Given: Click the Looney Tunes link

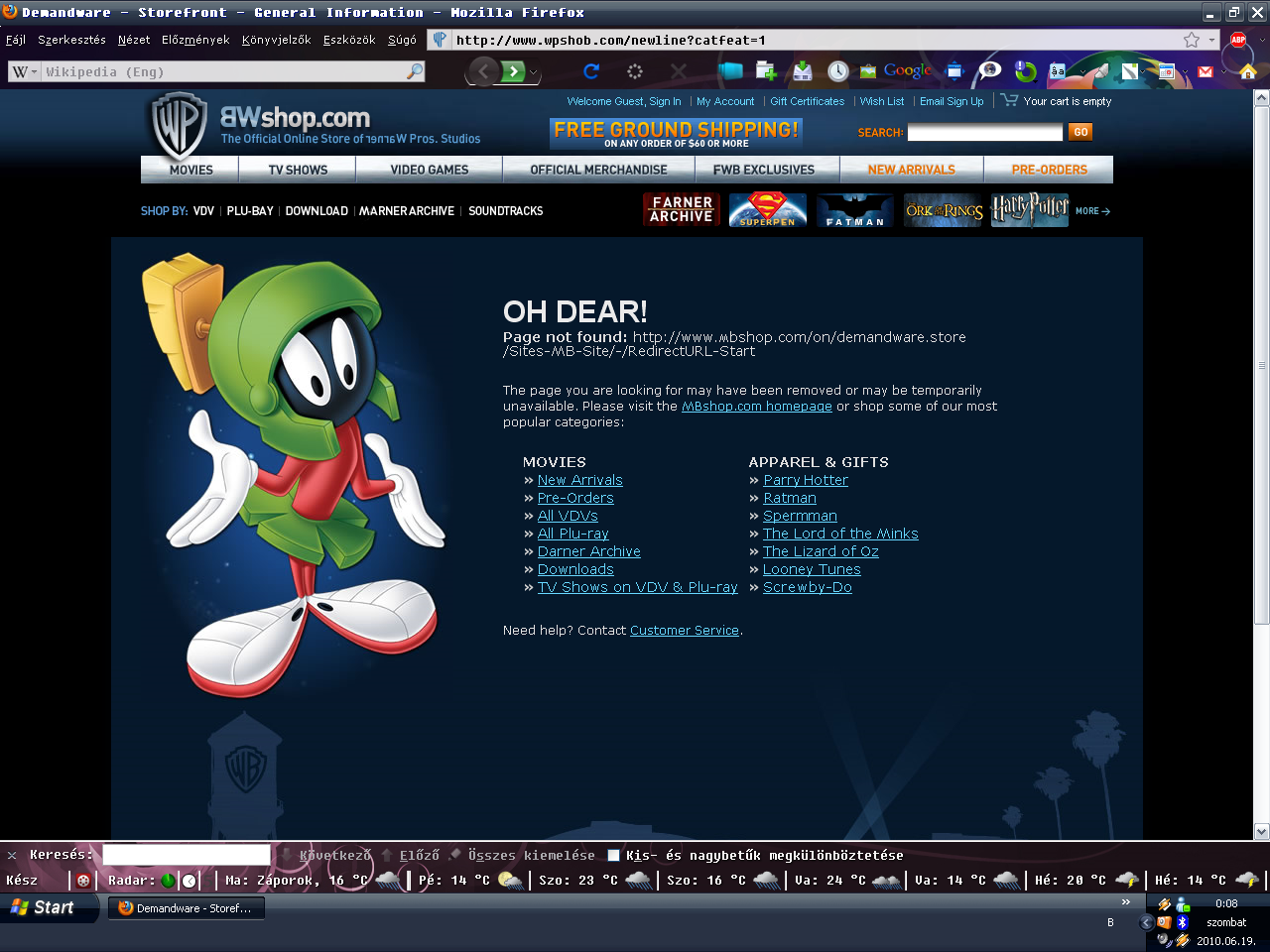Looking at the screenshot, I should click(x=812, y=569).
